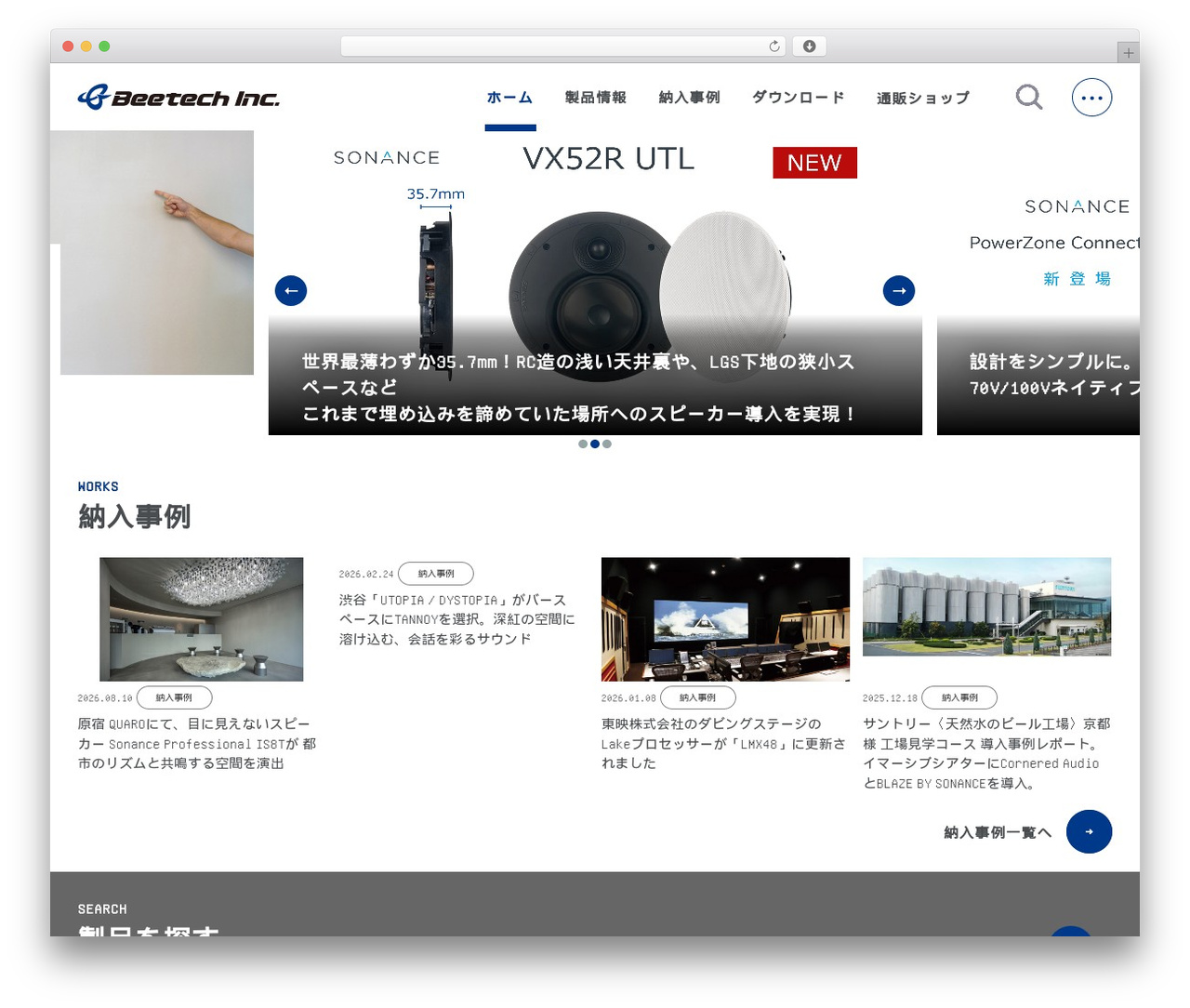Click 納入事例 tag dated 2026.01.08

coord(697,697)
